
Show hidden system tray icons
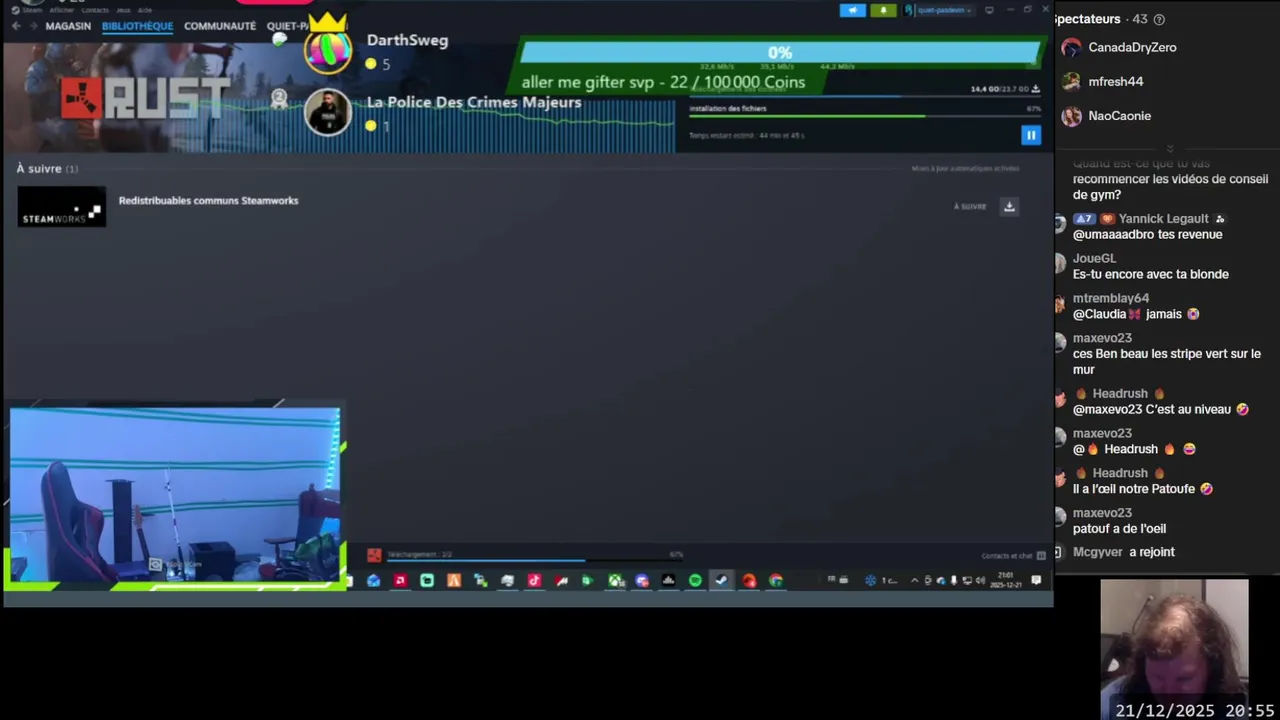pos(914,580)
